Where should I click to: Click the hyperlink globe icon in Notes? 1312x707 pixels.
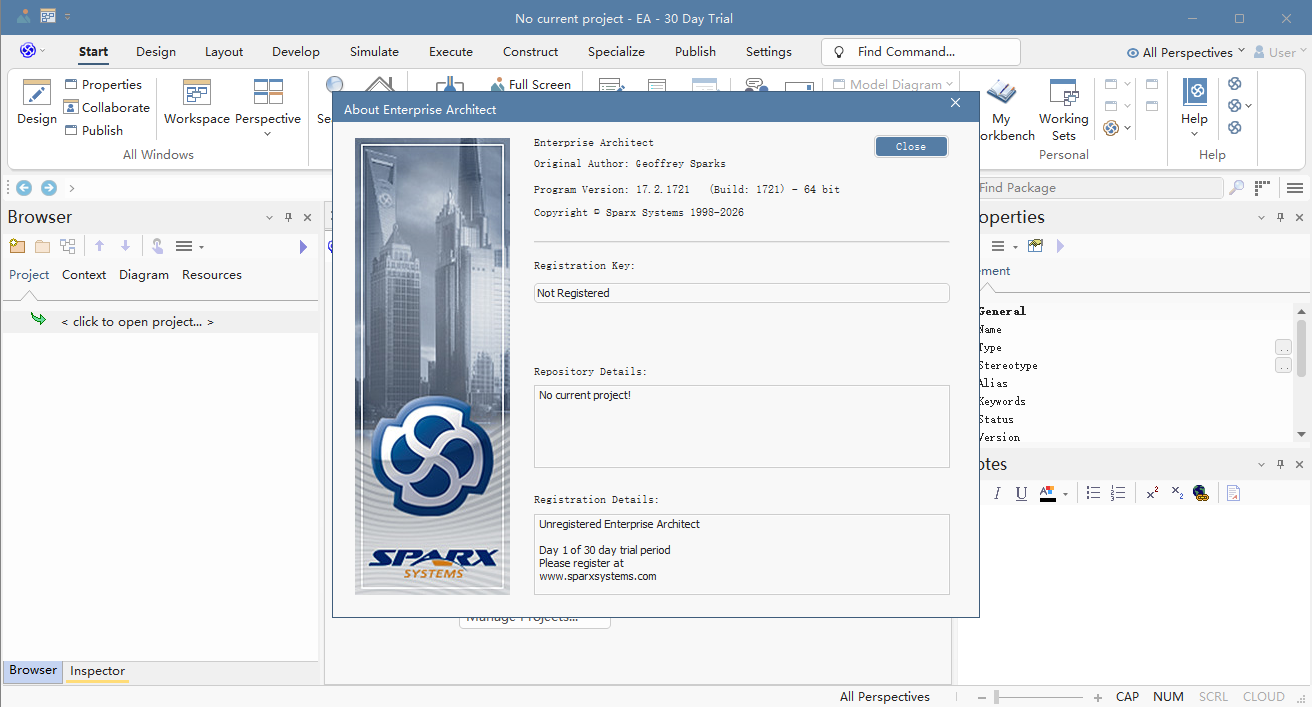tap(1201, 493)
